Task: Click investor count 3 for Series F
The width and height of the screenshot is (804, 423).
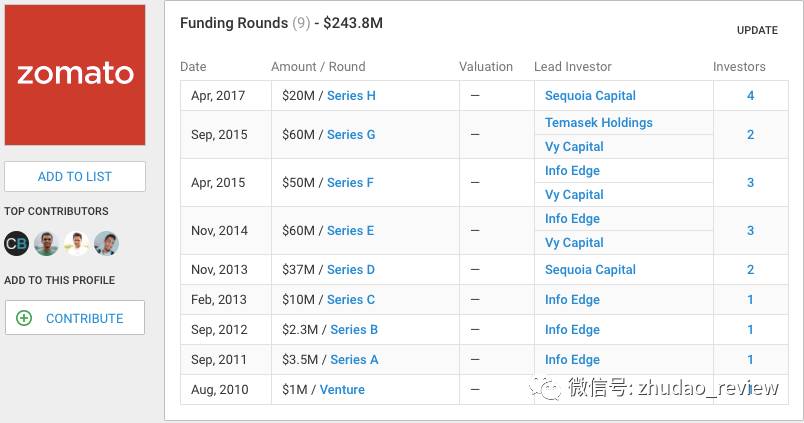Action: (x=750, y=183)
